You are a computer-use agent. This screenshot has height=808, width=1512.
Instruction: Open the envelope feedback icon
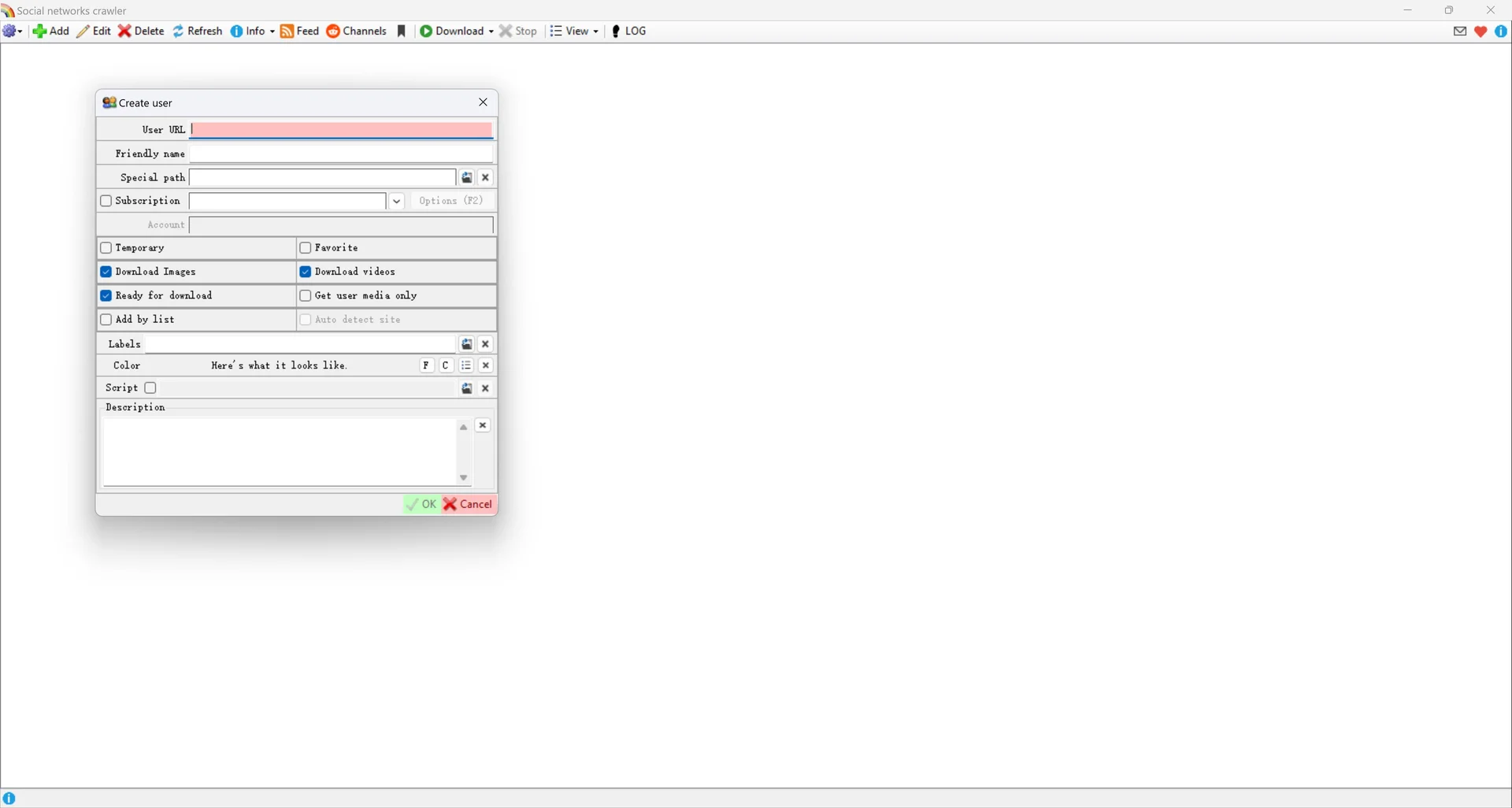coord(1460,32)
